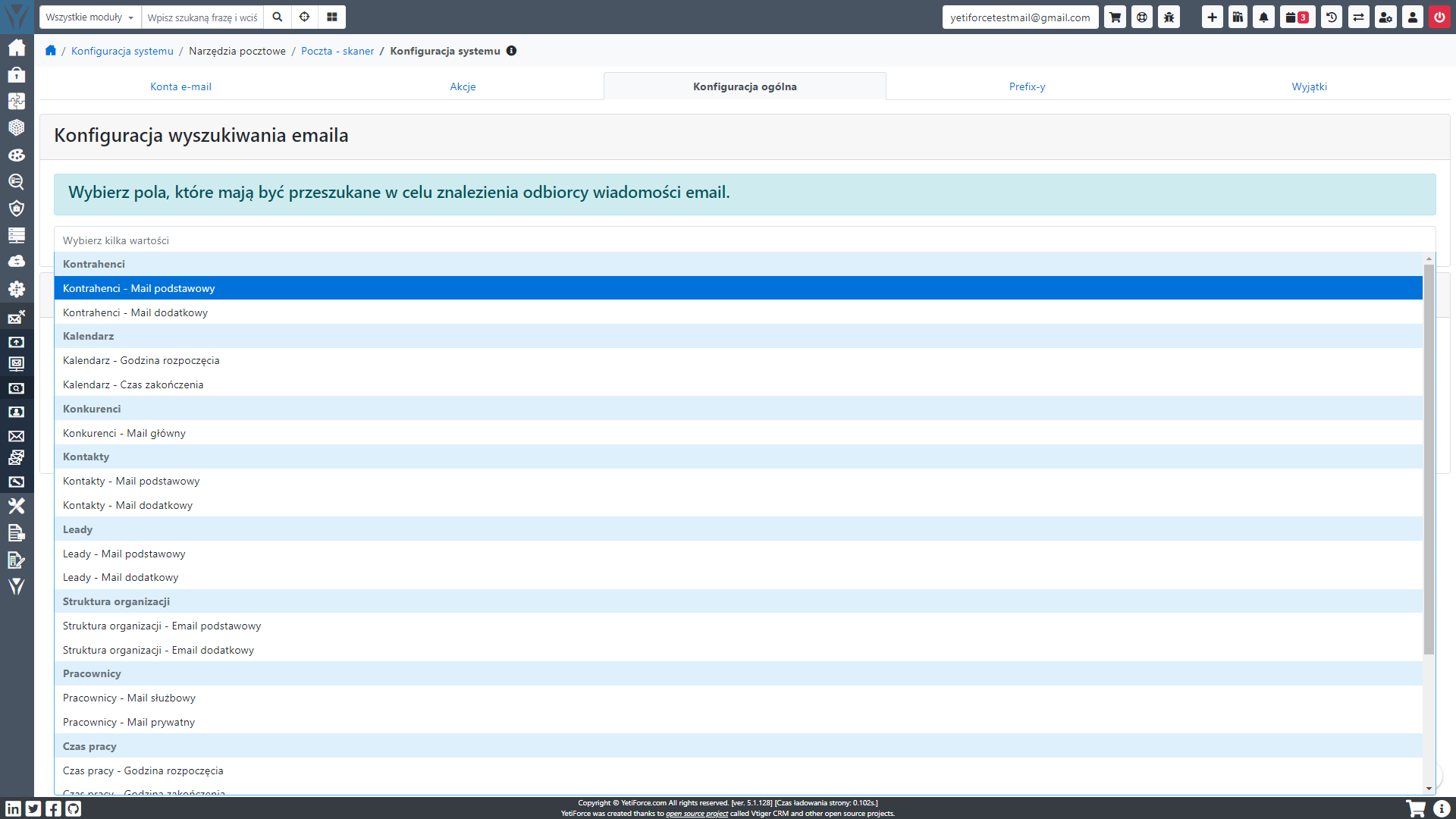Open the Wszystkie moduły dropdown
The width and height of the screenshot is (1456, 819).
click(89, 17)
